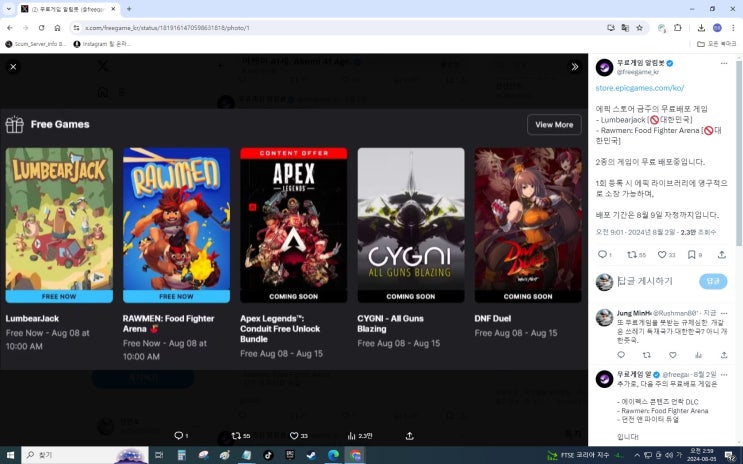
Task: Open the Chrome three-dot menu
Action: pyautogui.click(x=733, y=28)
